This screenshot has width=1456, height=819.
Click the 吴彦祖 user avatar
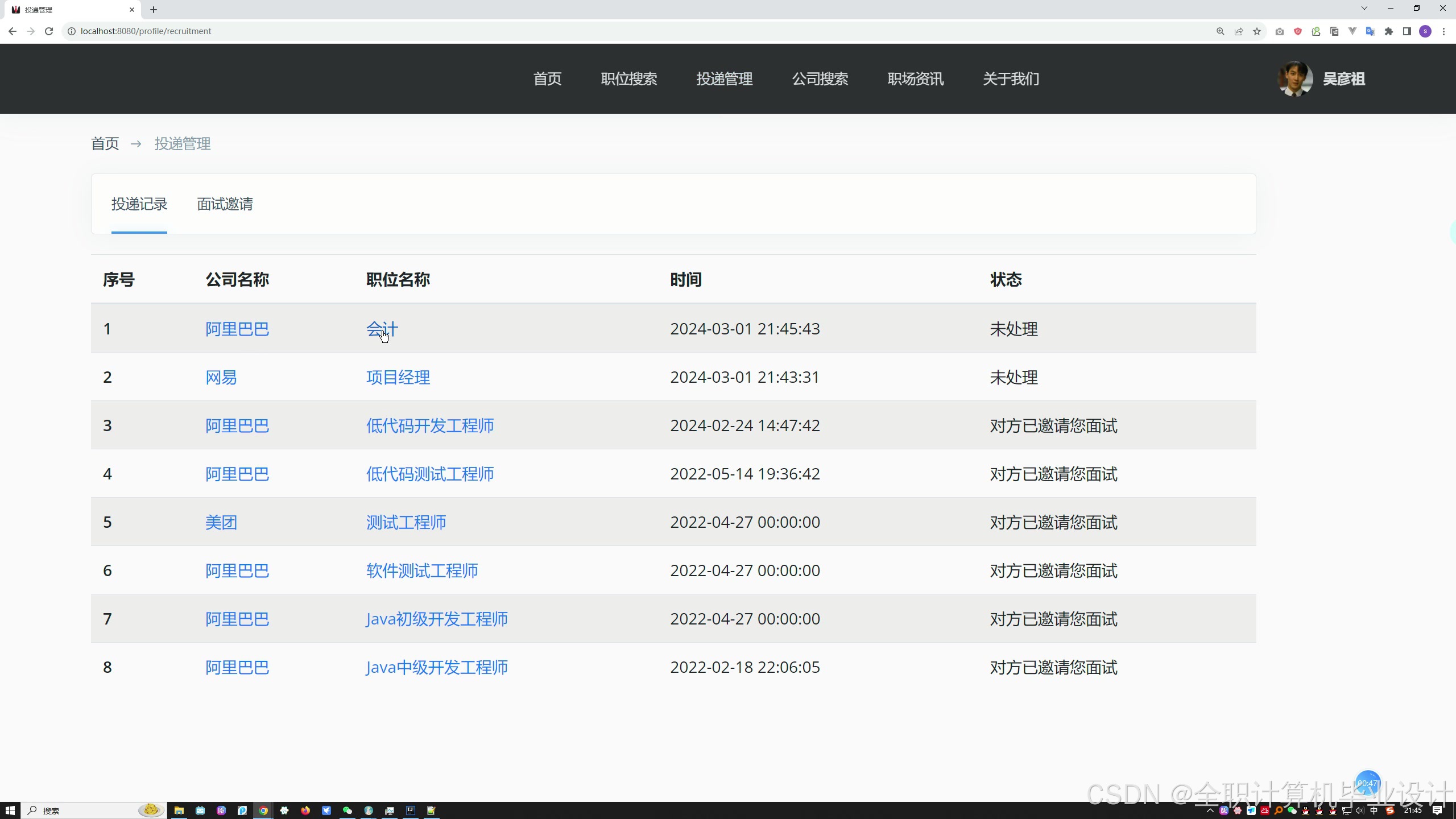click(x=1295, y=78)
